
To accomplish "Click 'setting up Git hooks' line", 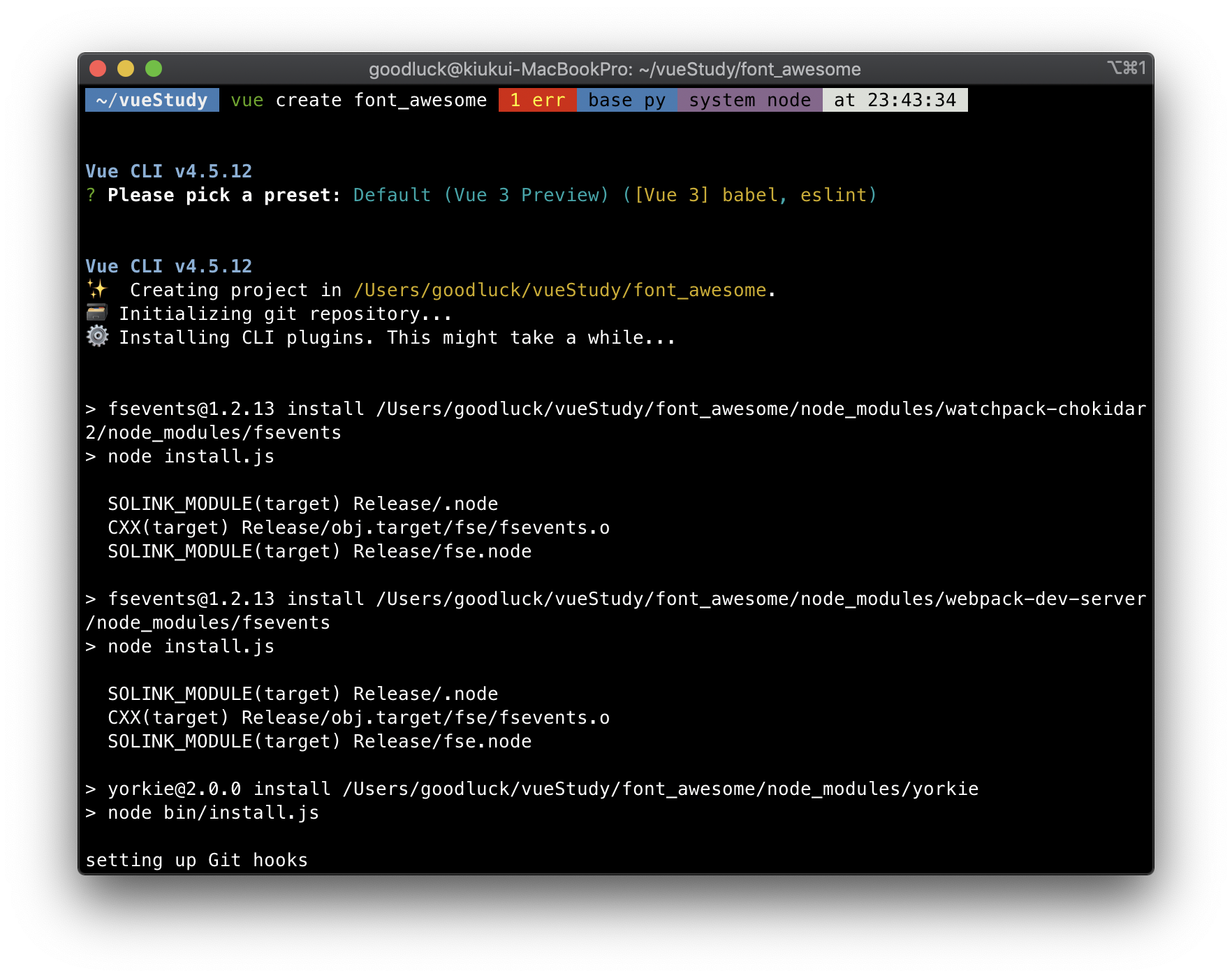I will (197, 860).
